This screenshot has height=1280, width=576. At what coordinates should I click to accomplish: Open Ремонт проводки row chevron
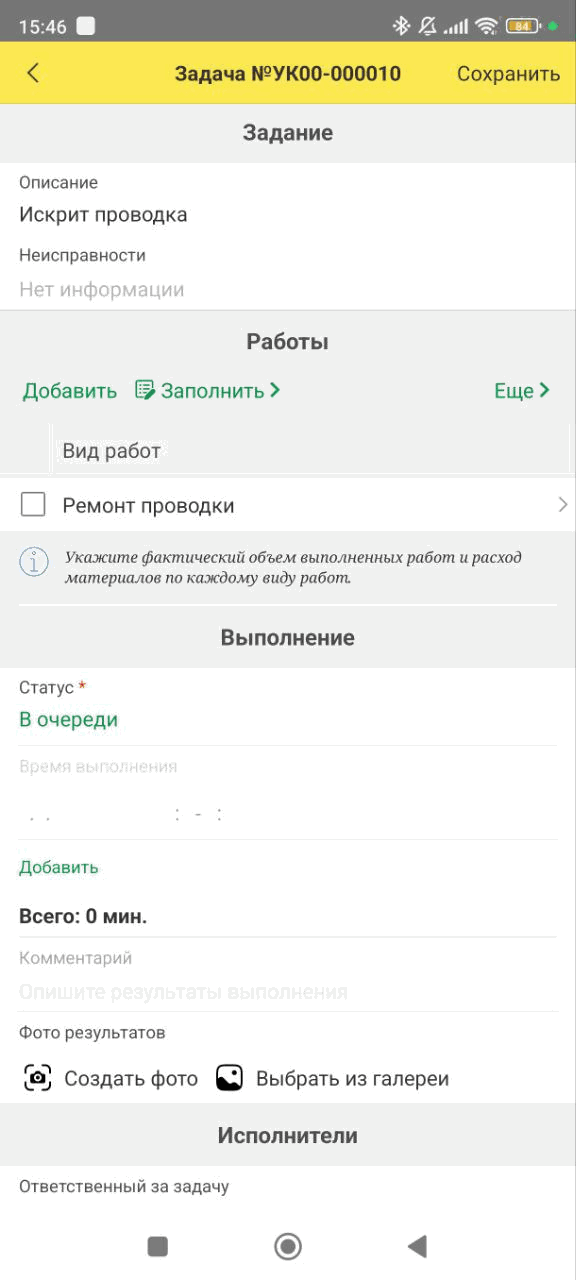pyautogui.click(x=563, y=505)
